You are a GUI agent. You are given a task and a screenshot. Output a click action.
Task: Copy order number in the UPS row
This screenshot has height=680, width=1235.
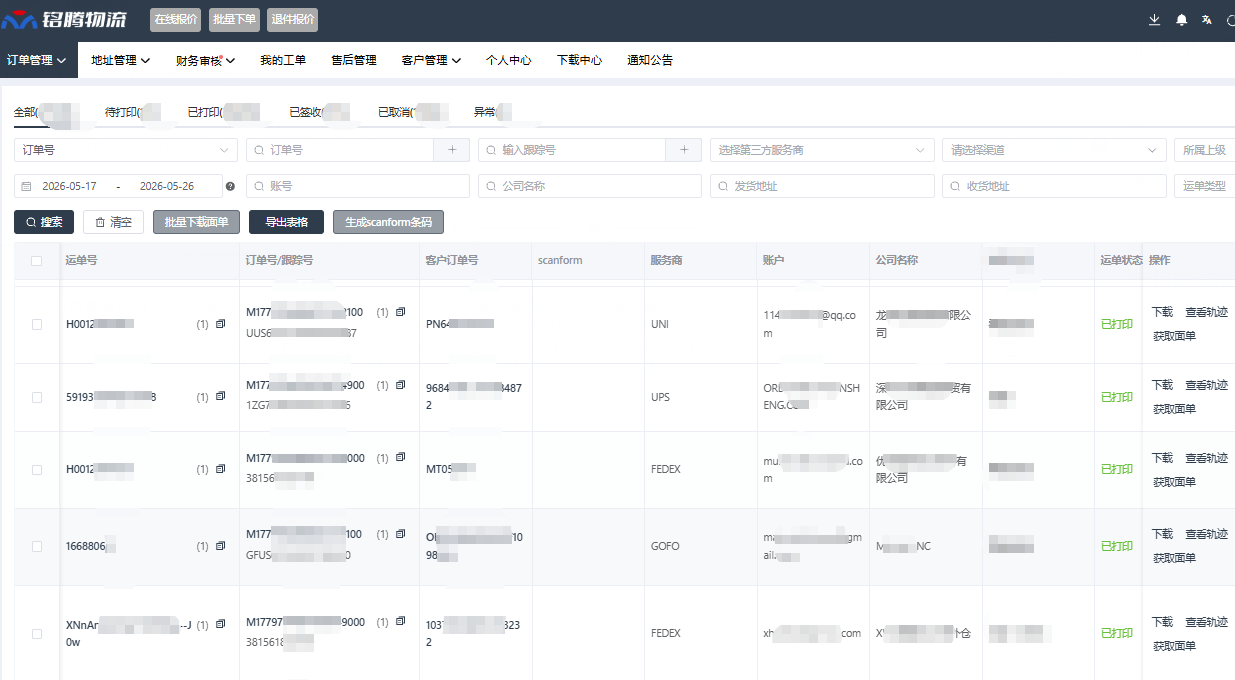(x=401, y=385)
